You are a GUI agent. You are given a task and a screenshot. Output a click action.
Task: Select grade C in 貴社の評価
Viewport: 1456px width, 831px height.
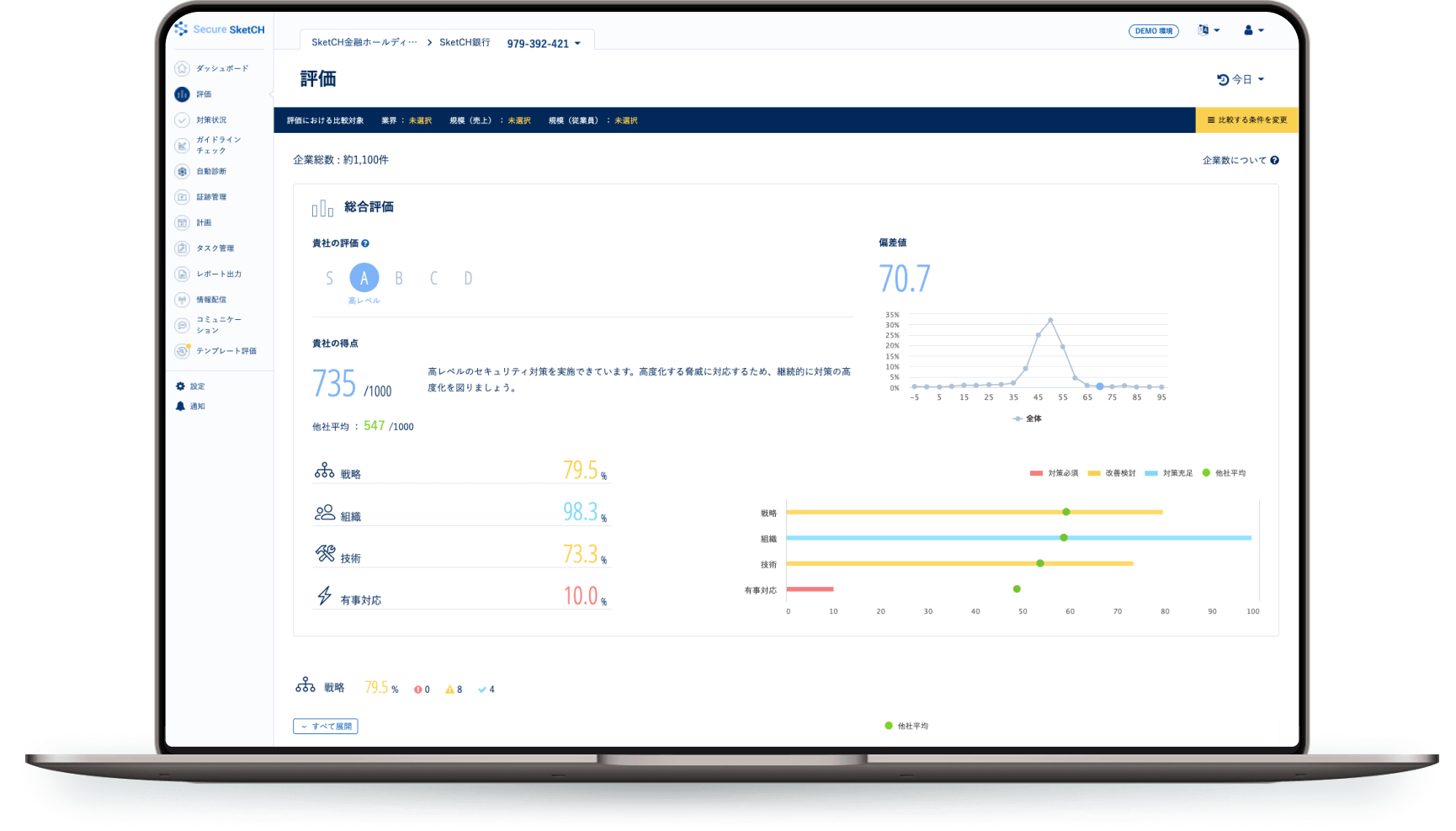pos(433,278)
